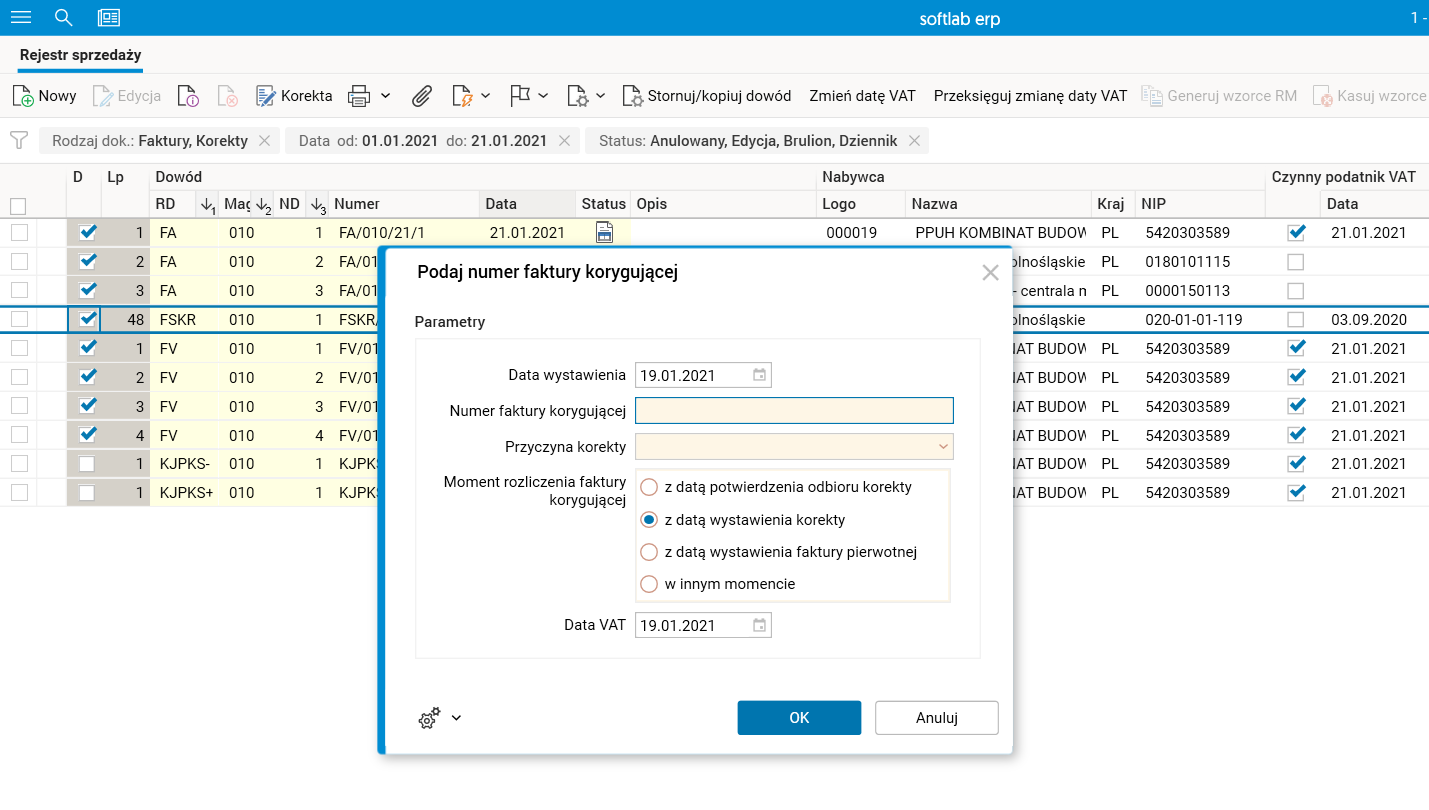
Task: Click the Korekta toolbar button
Action: coord(294,96)
